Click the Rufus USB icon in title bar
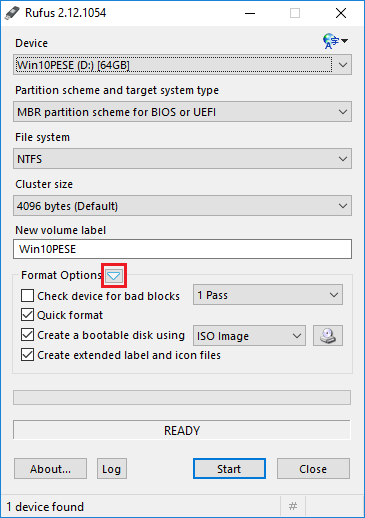Image resolution: width=365 pixels, height=518 pixels. (x=12, y=13)
